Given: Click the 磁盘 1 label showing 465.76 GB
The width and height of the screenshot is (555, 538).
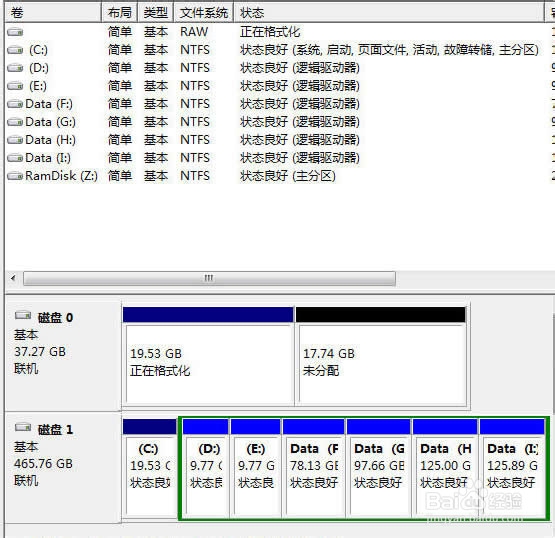Looking at the screenshot, I should tap(63, 467).
